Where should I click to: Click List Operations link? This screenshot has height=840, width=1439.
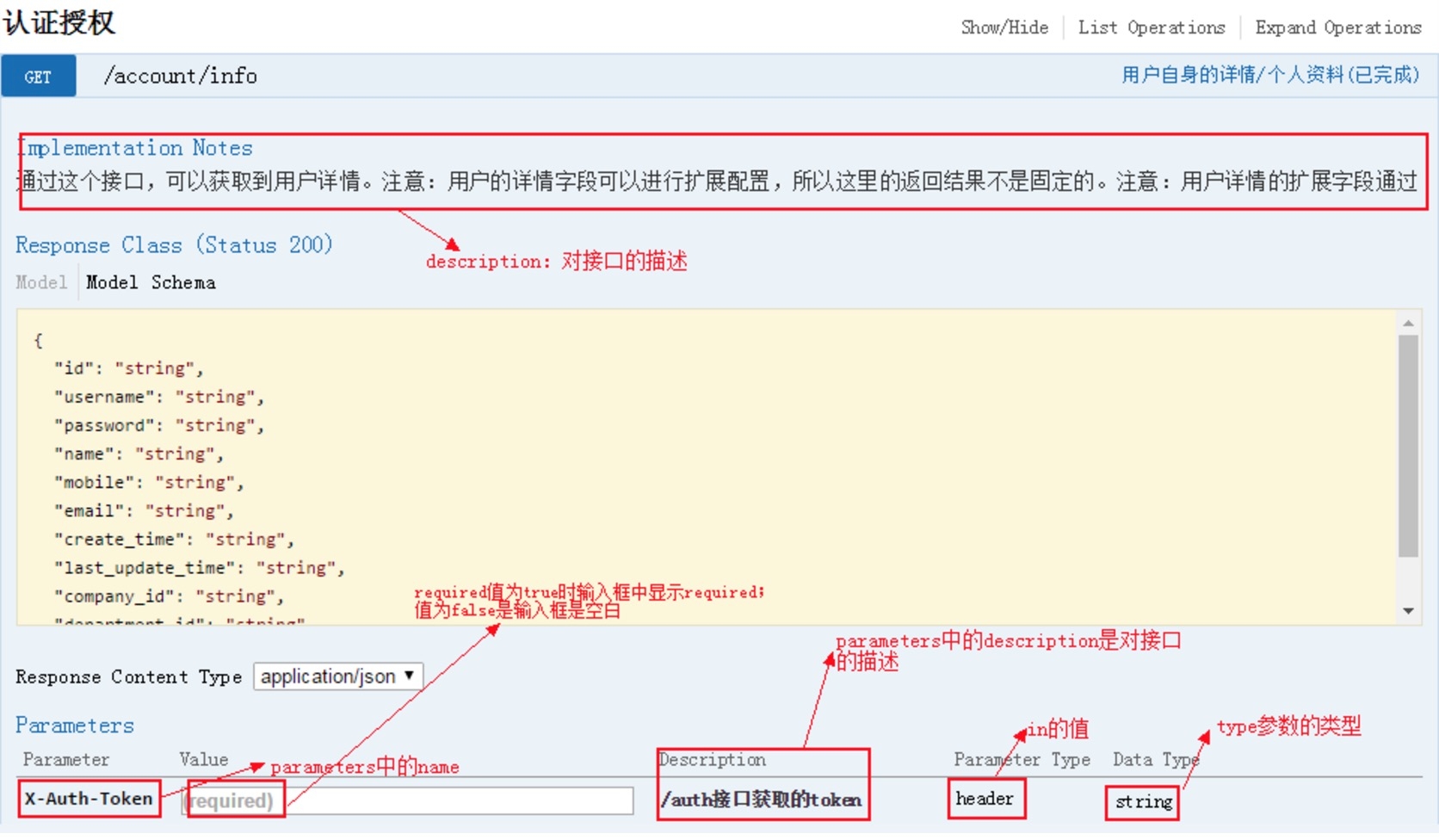click(1151, 28)
